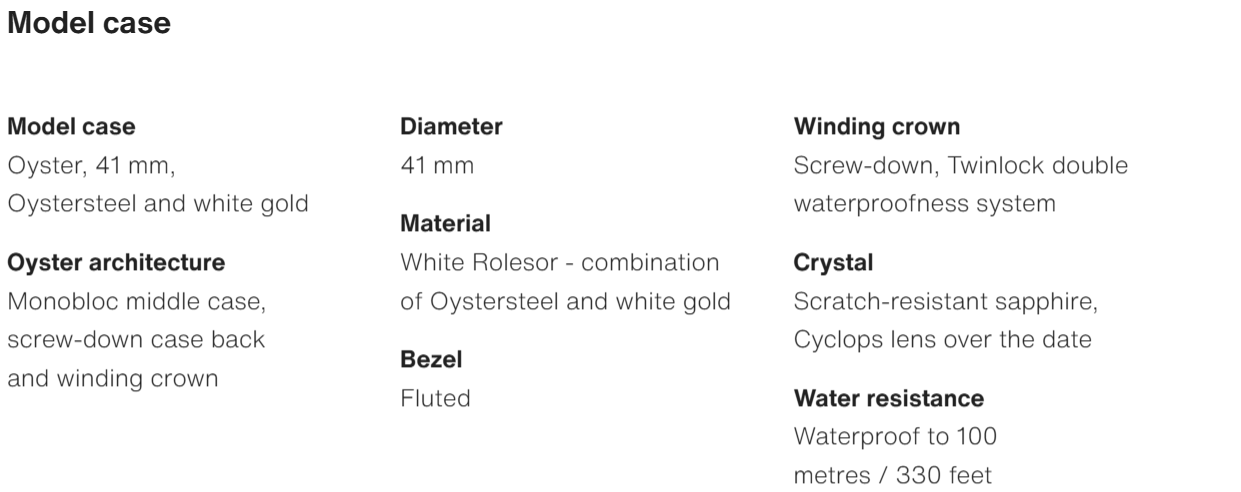Viewport: 1241px width, 492px height.
Task: Select the 'White Rolesor - combination' text line
Action: [559, 263]
